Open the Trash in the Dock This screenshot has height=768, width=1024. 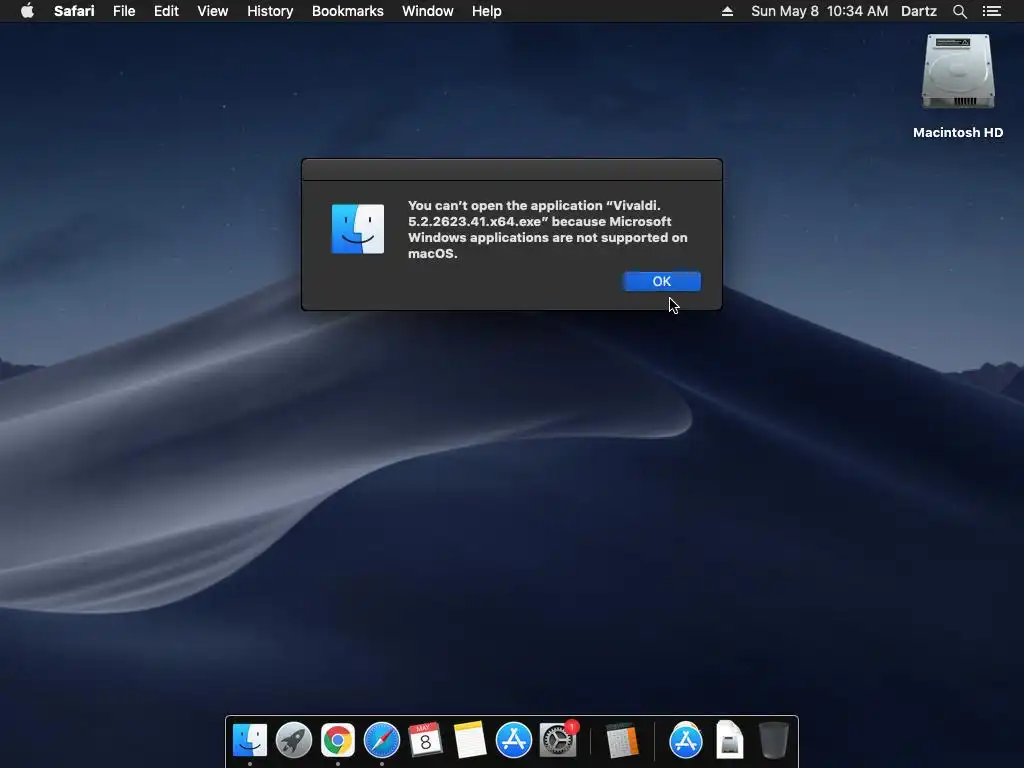tap(774, 740)
